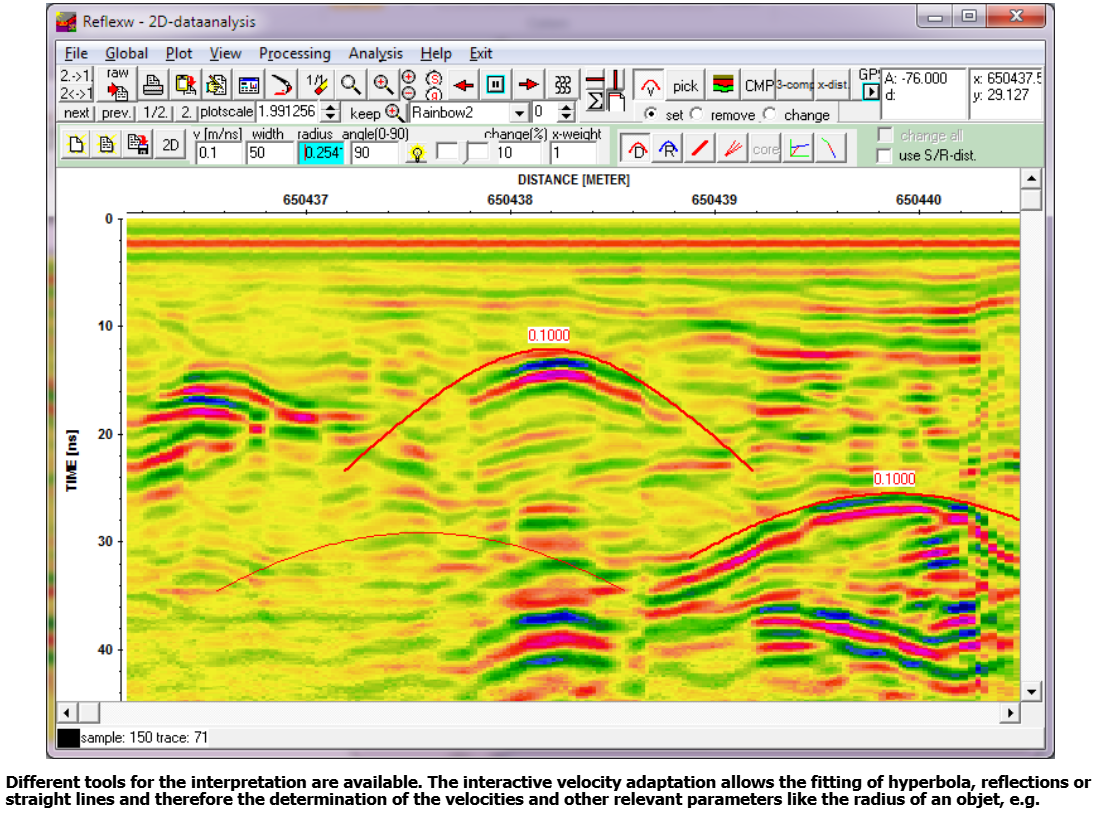The image size is (1094, 813).
Task: Expand the GPS panel arrow button
Action: click(870, 93)
